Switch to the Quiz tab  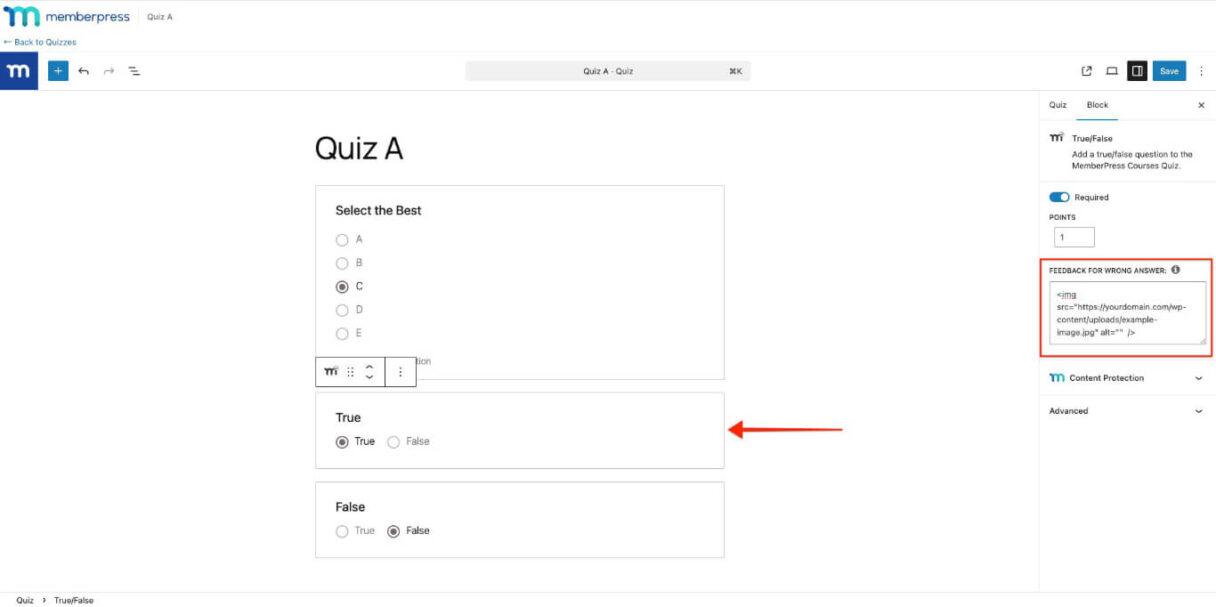[x=1058, y=104]
